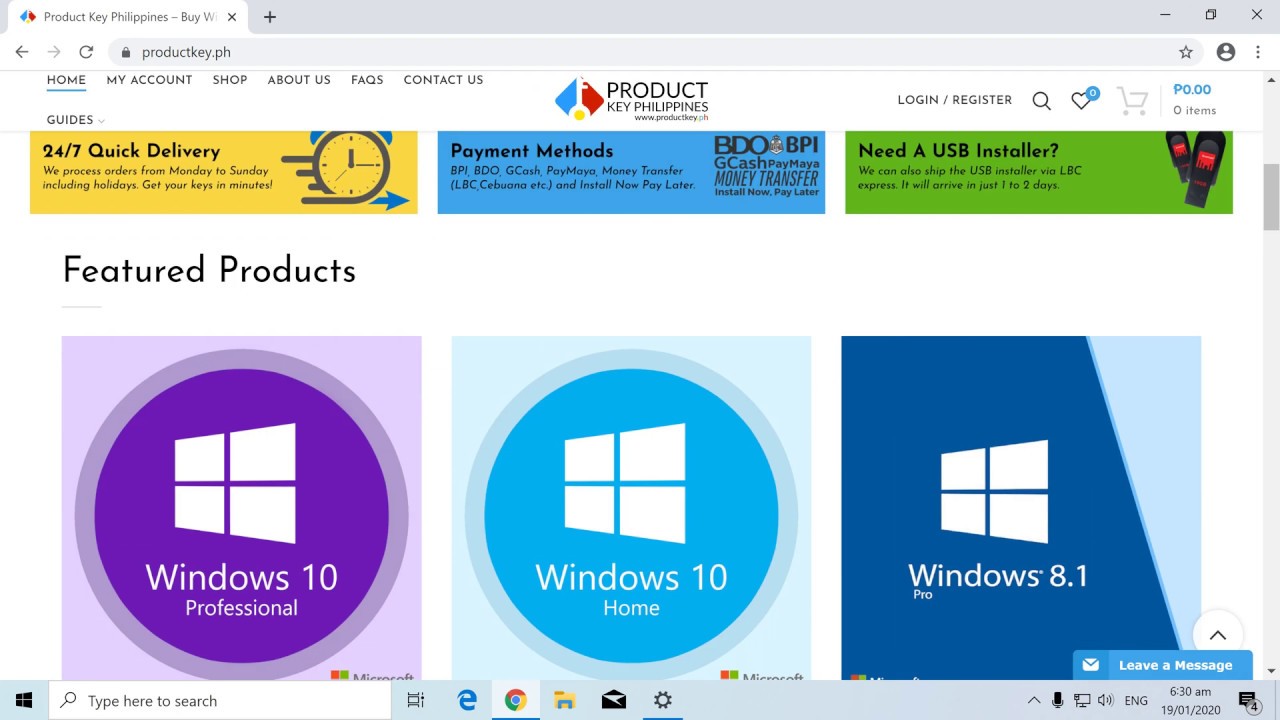Open a new tab with the plus button
The width and height of the screenshot is (1280, 720).
pos(270,17)
